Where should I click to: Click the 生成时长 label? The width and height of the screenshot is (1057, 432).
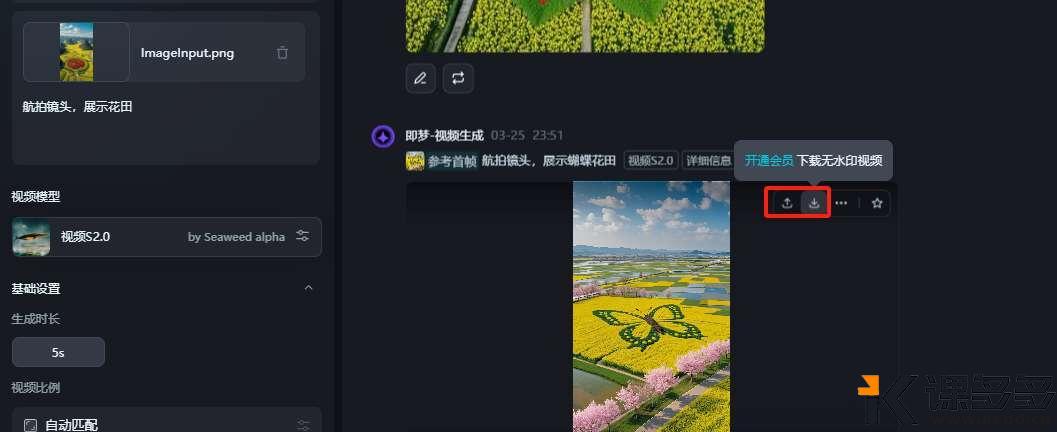click(x=36, y=318)
